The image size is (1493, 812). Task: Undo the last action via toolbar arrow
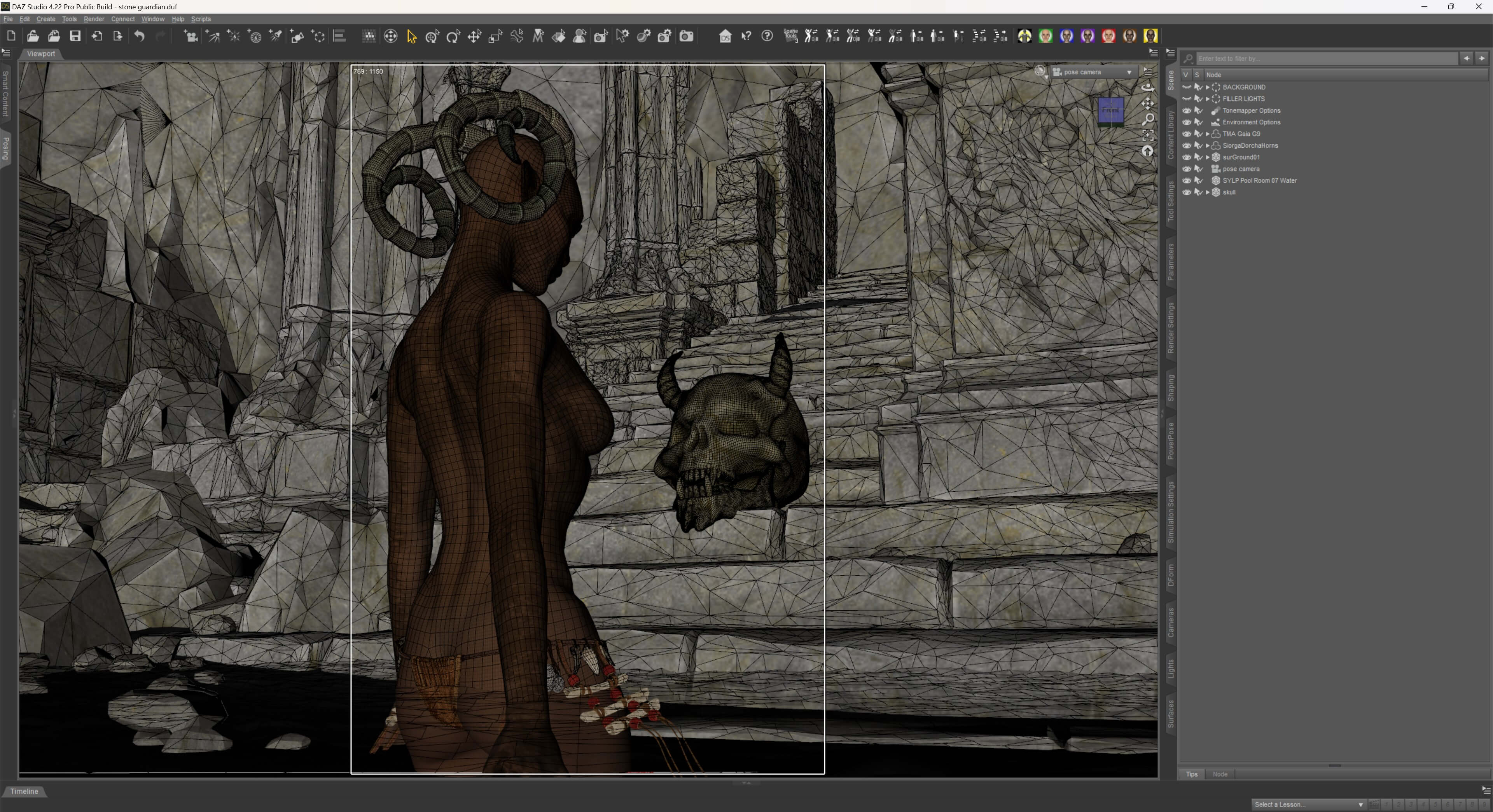tap(140, 36)
